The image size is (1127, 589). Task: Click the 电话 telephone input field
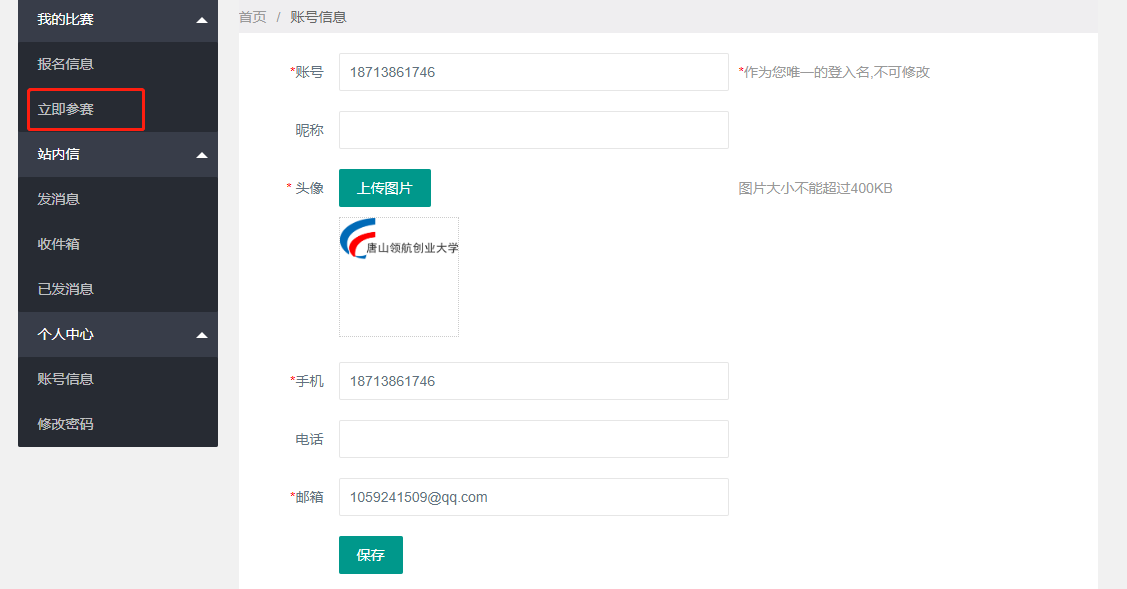[533, 439]
